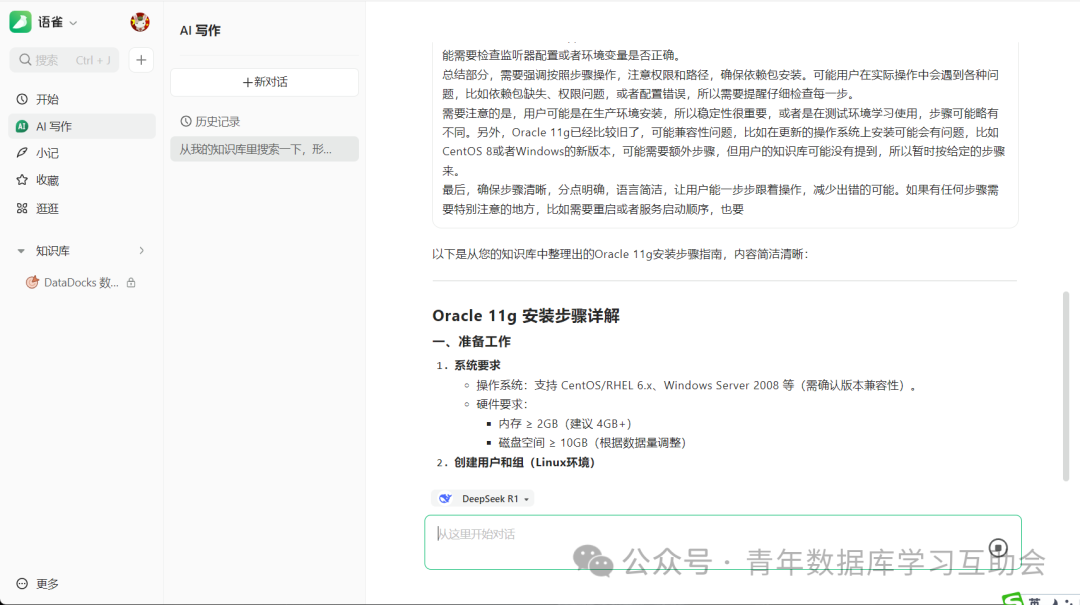Open 收藏 favorites in the sidebar

pos(82,180)
